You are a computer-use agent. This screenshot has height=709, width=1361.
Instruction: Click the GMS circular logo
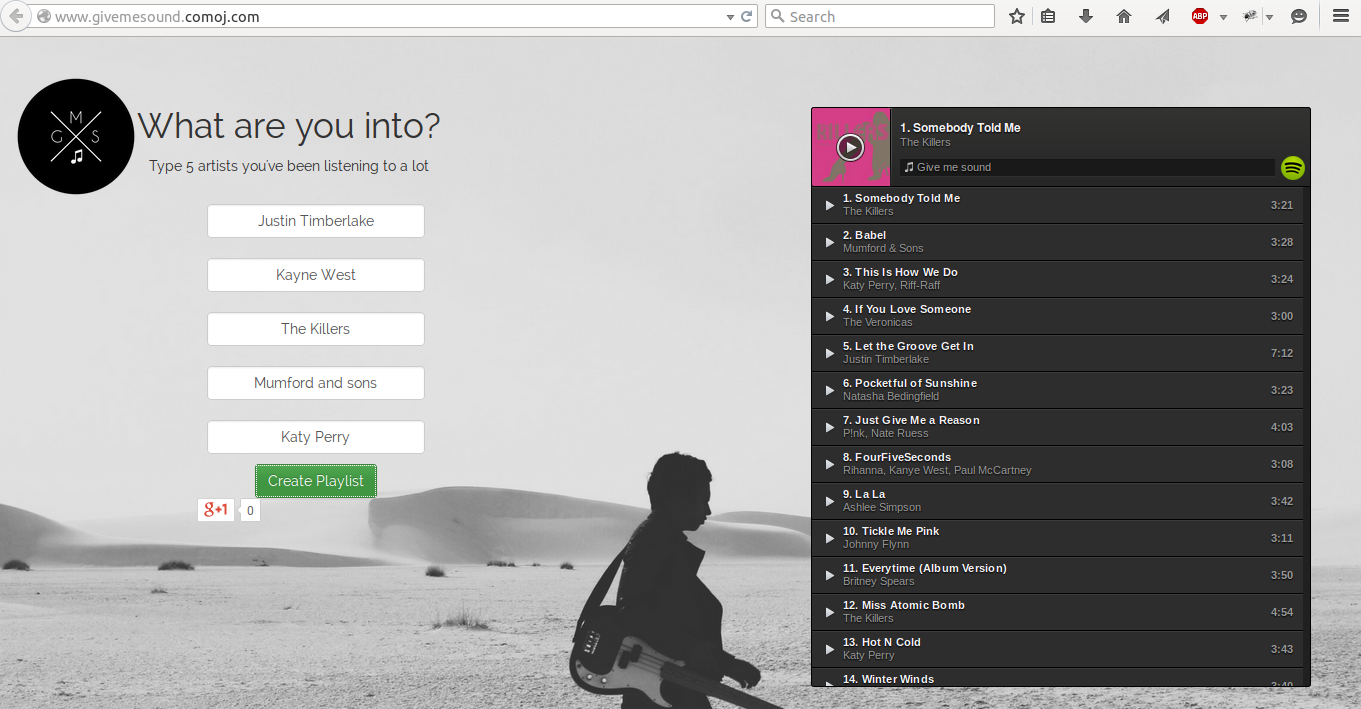click(x=76, y=136)
